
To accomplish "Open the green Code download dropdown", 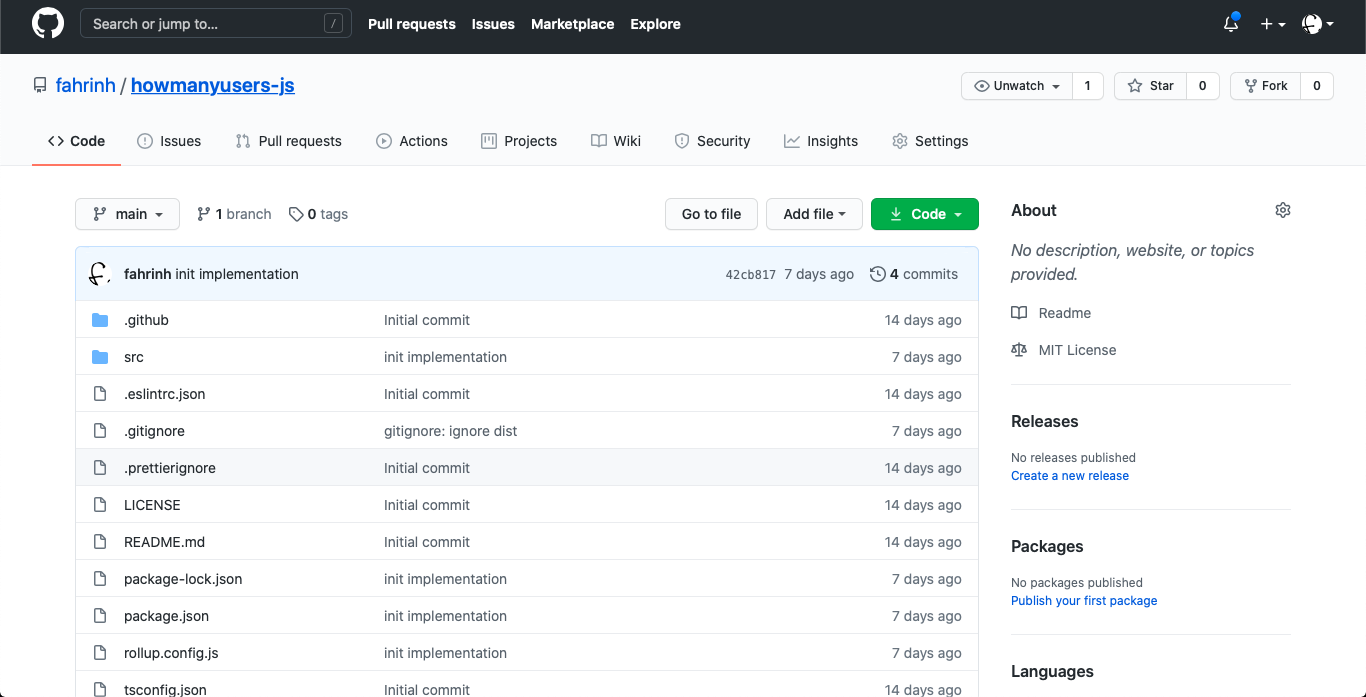I will (925, 214).
